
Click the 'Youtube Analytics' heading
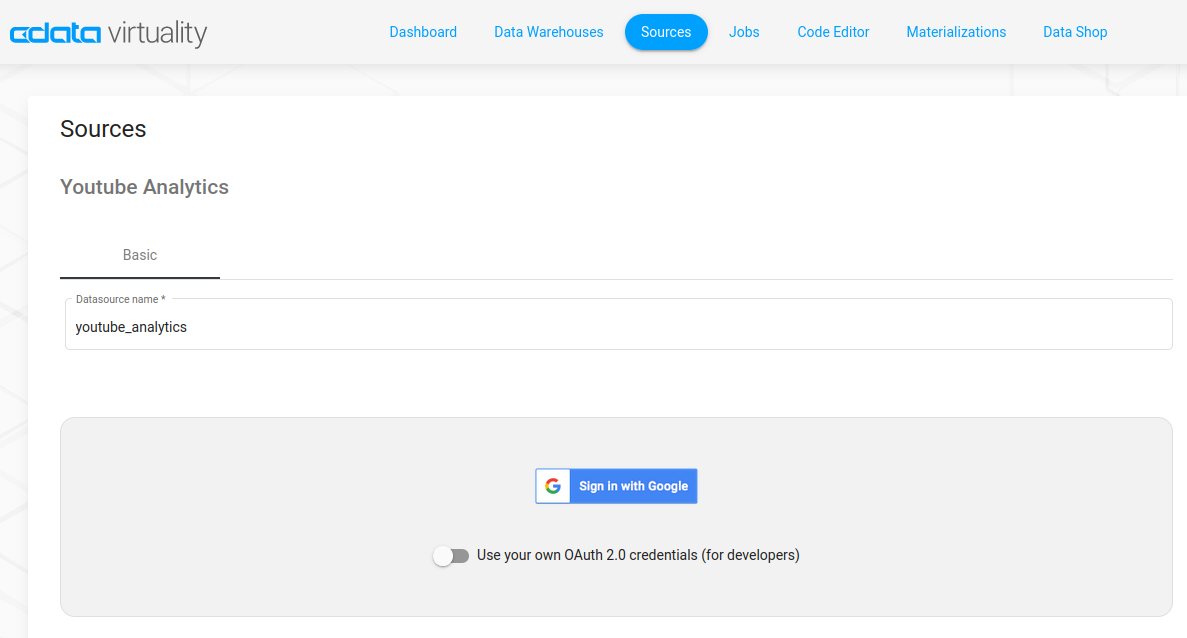click(x=144, y=187)
